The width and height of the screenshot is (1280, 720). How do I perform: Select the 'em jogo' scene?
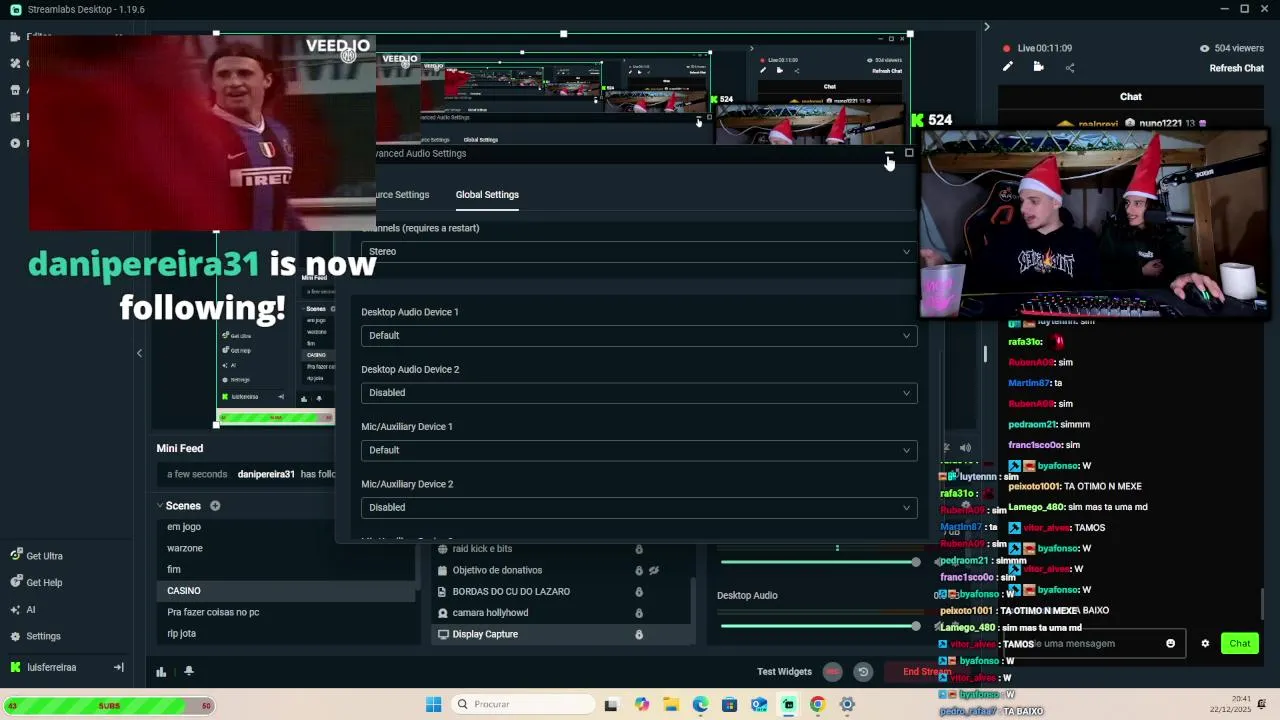[184, 527]
